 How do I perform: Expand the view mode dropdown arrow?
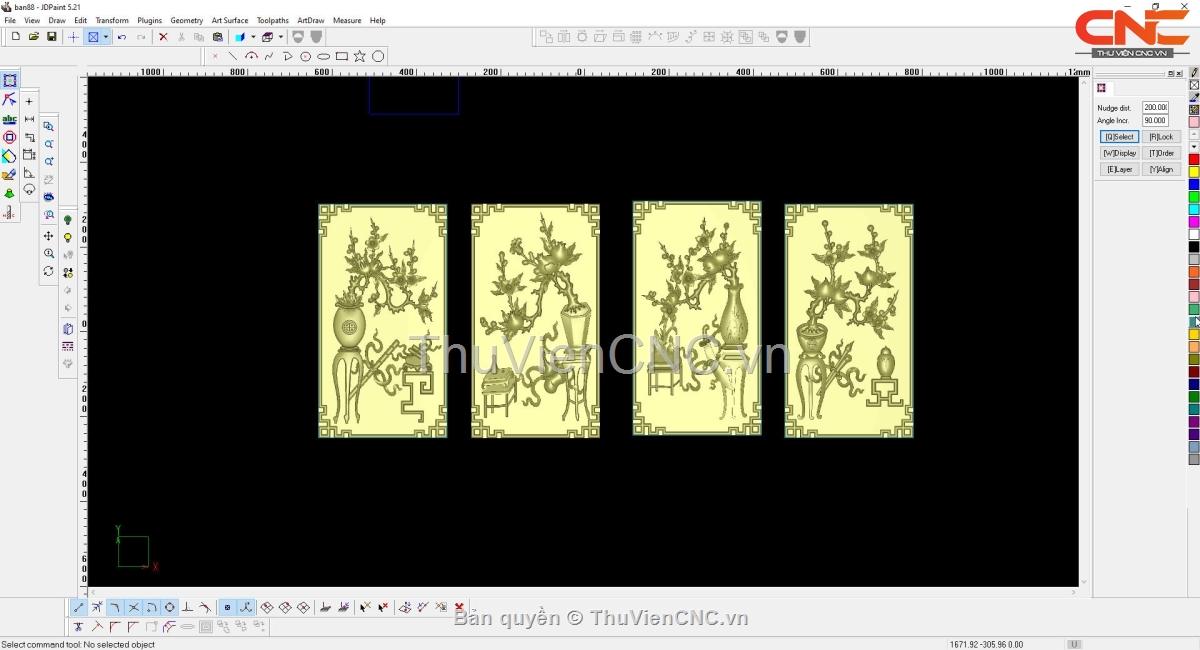tap(105, 37)
